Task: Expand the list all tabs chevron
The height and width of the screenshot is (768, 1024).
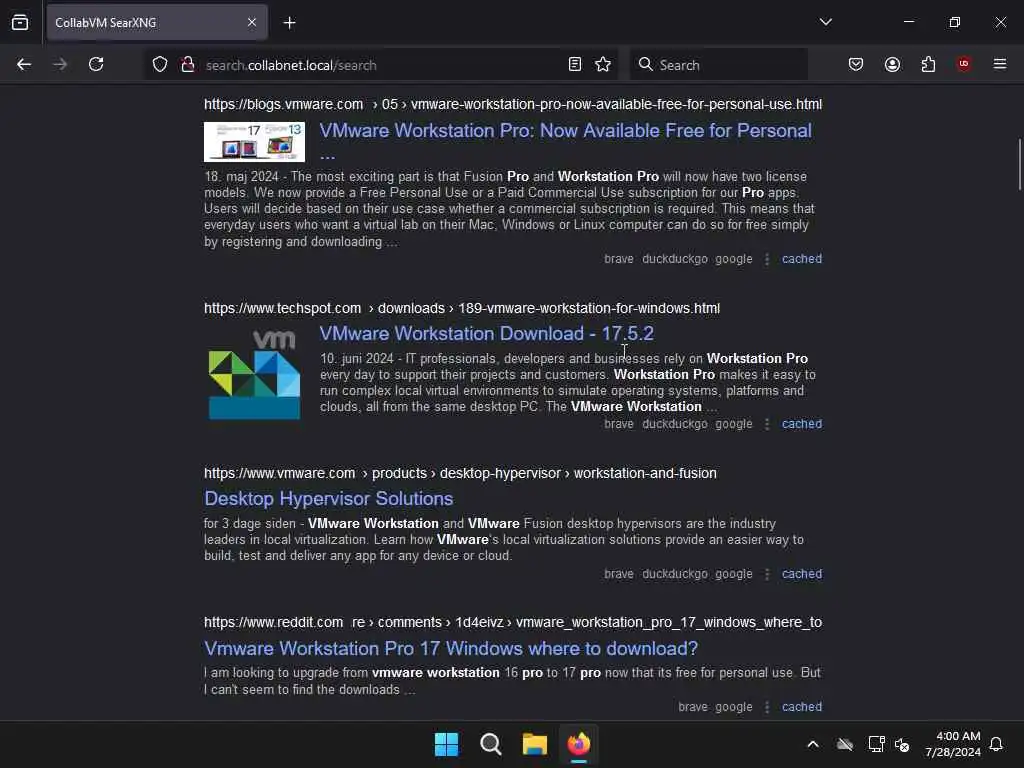Action: click(825, 22)
